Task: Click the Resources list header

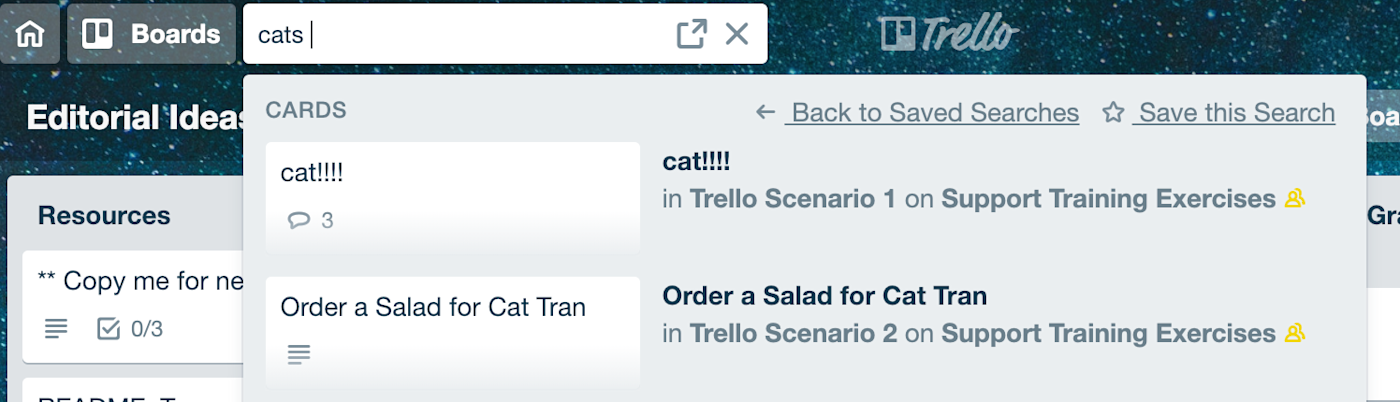Action: 104,215
